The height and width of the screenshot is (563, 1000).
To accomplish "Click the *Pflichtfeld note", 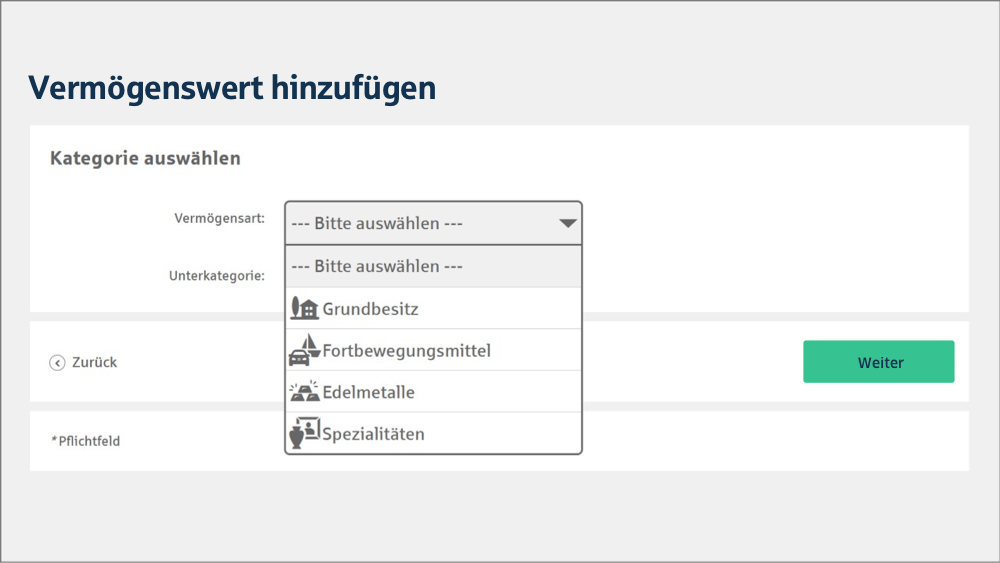I will click(x=85, y=441).
